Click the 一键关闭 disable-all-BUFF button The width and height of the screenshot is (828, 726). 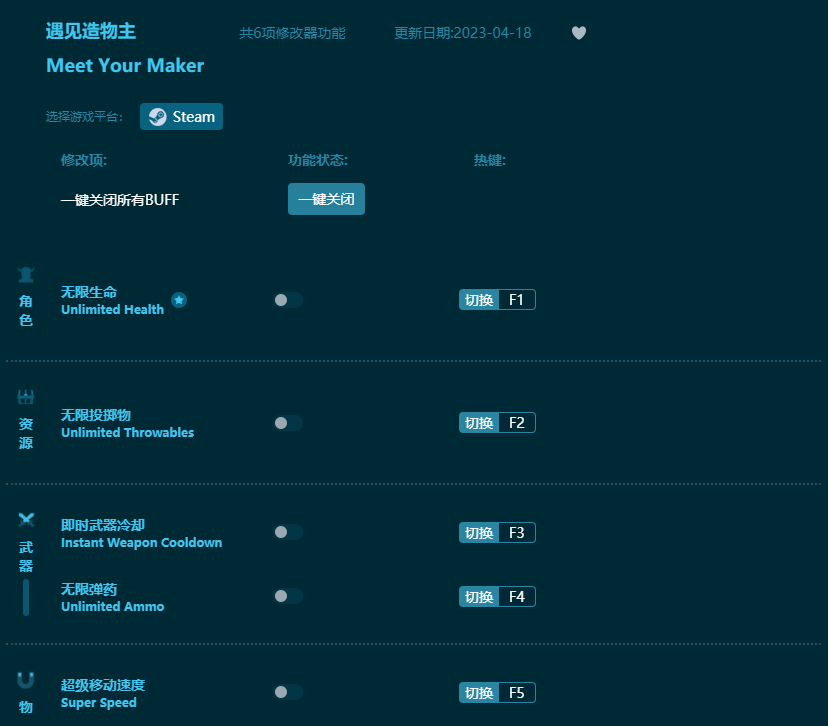coord(326,199)
